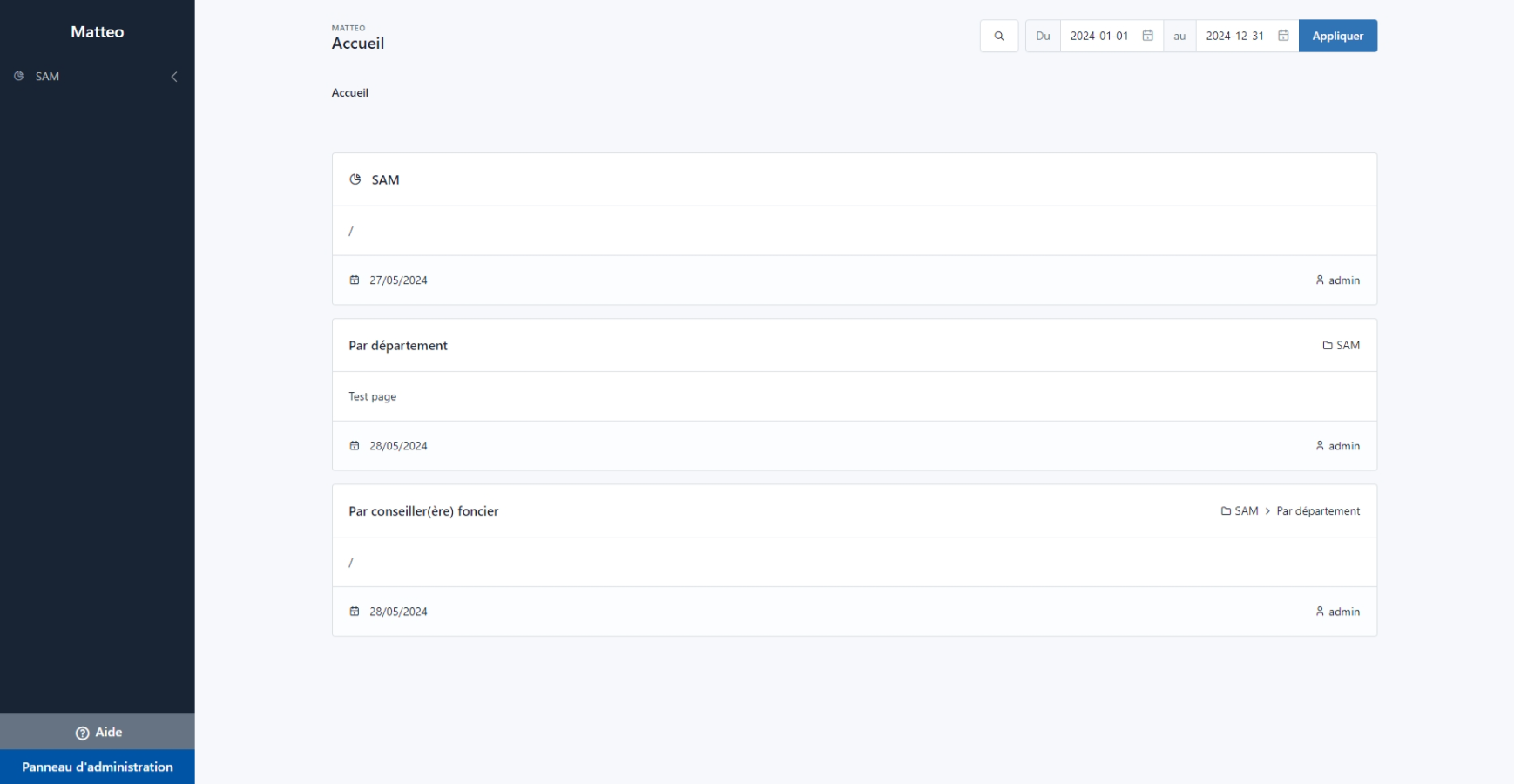Click the search magnifier icon button
Viewport: 1514px width, 784px height.
999,36
